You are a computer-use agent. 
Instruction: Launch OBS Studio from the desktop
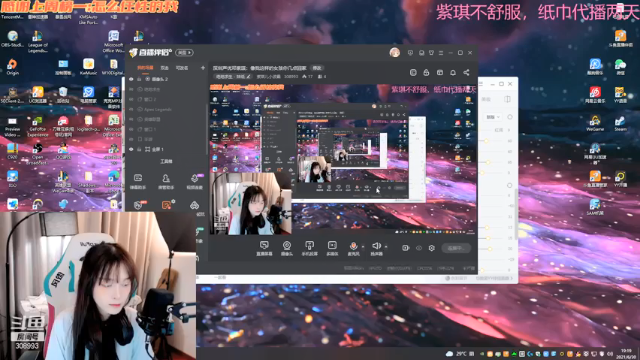coord(12,39)
